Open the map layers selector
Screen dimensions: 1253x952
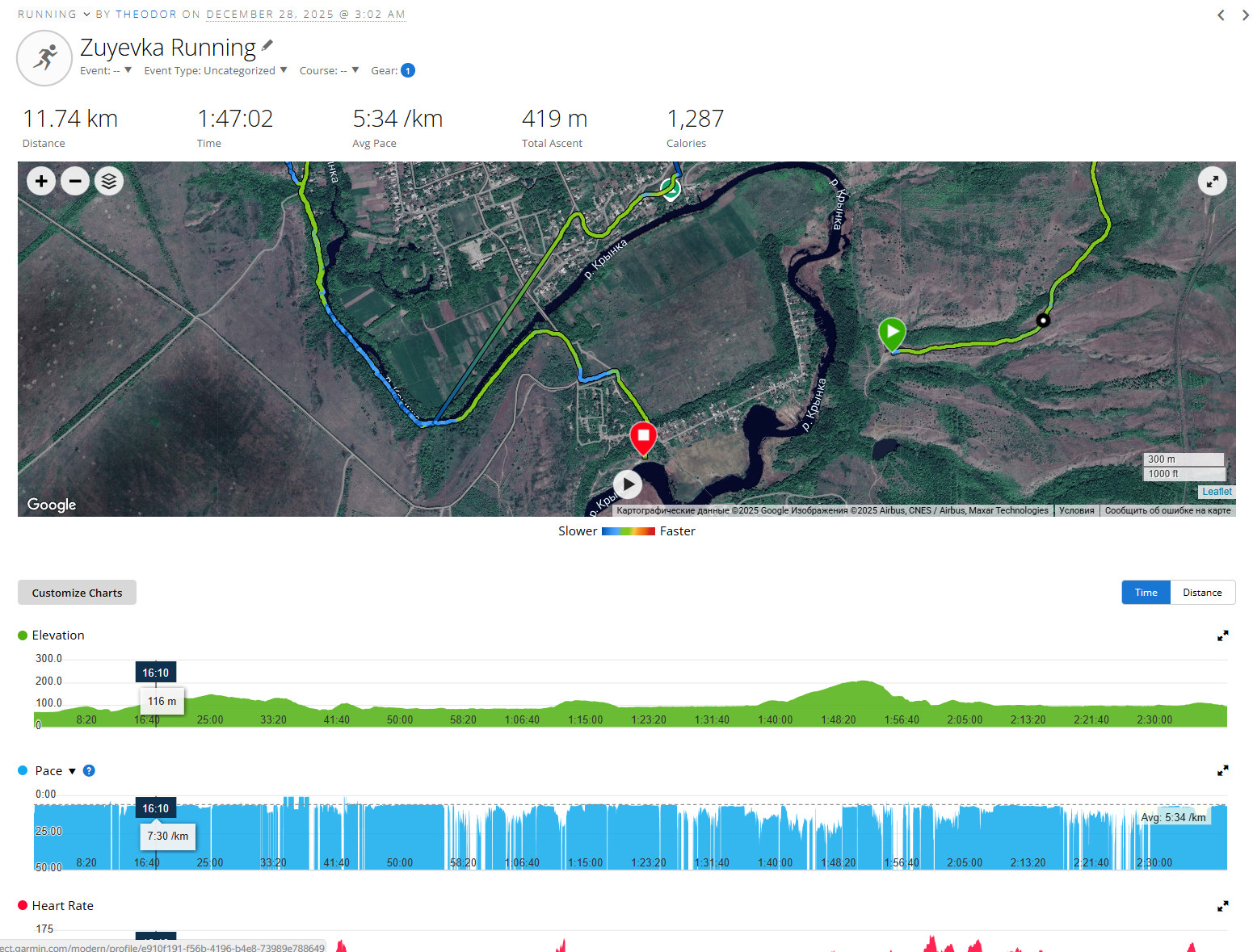(x=109, y=181)
